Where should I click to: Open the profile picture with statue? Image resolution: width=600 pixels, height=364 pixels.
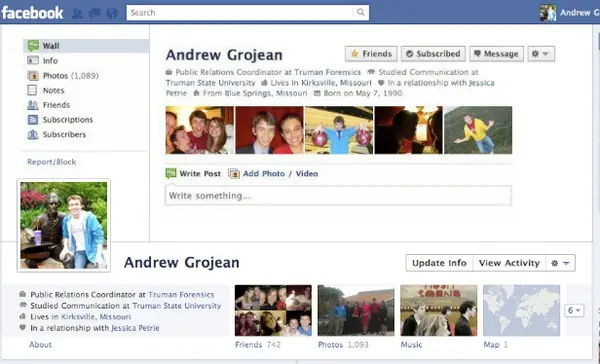click(64, 225)
